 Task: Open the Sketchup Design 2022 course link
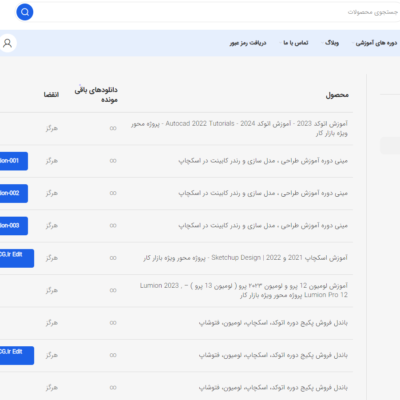(x=246, y=258)
